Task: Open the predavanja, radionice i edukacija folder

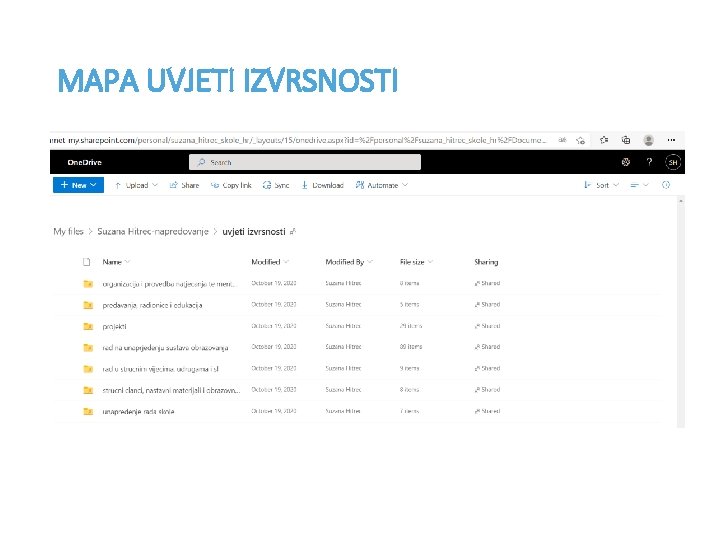Action: [x=152, y=305]
